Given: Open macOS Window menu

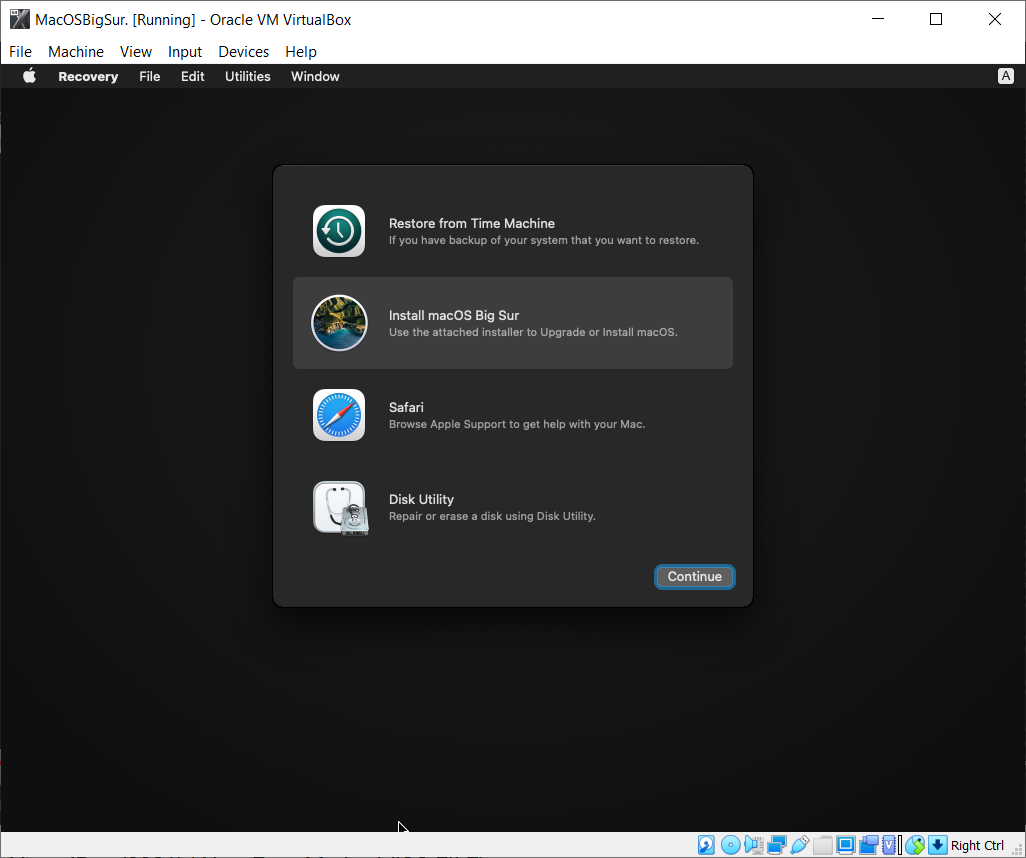Looking at the screenshot, I should point(315,77).
